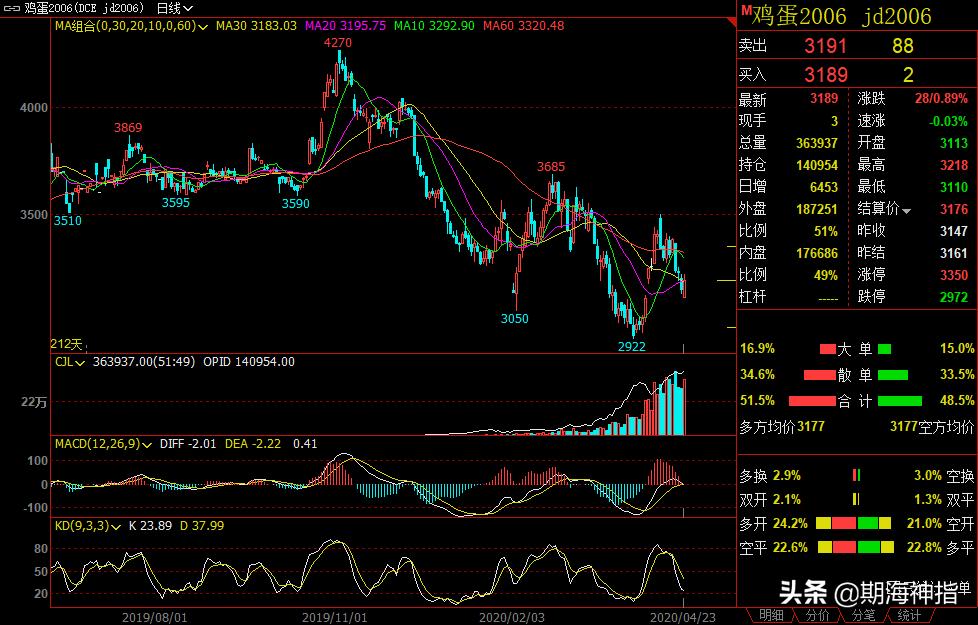Image resolution: width=978 pixels, height=625 pixels.
Task: Click the MA30 3183.03 value
Action: click(256, 26)
